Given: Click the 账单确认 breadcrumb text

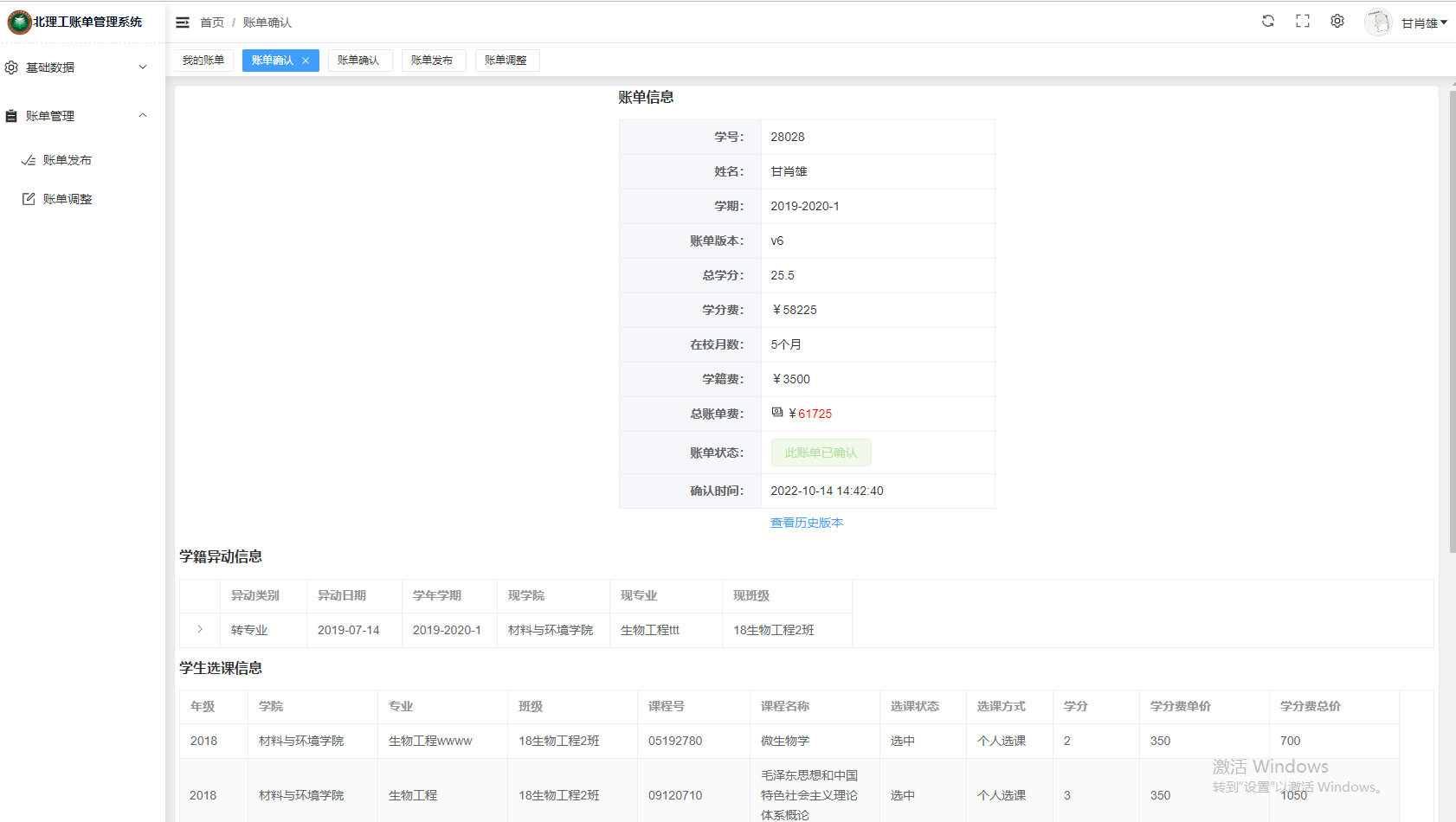Looking at the screenshot, I should click(x=267, y=22).
